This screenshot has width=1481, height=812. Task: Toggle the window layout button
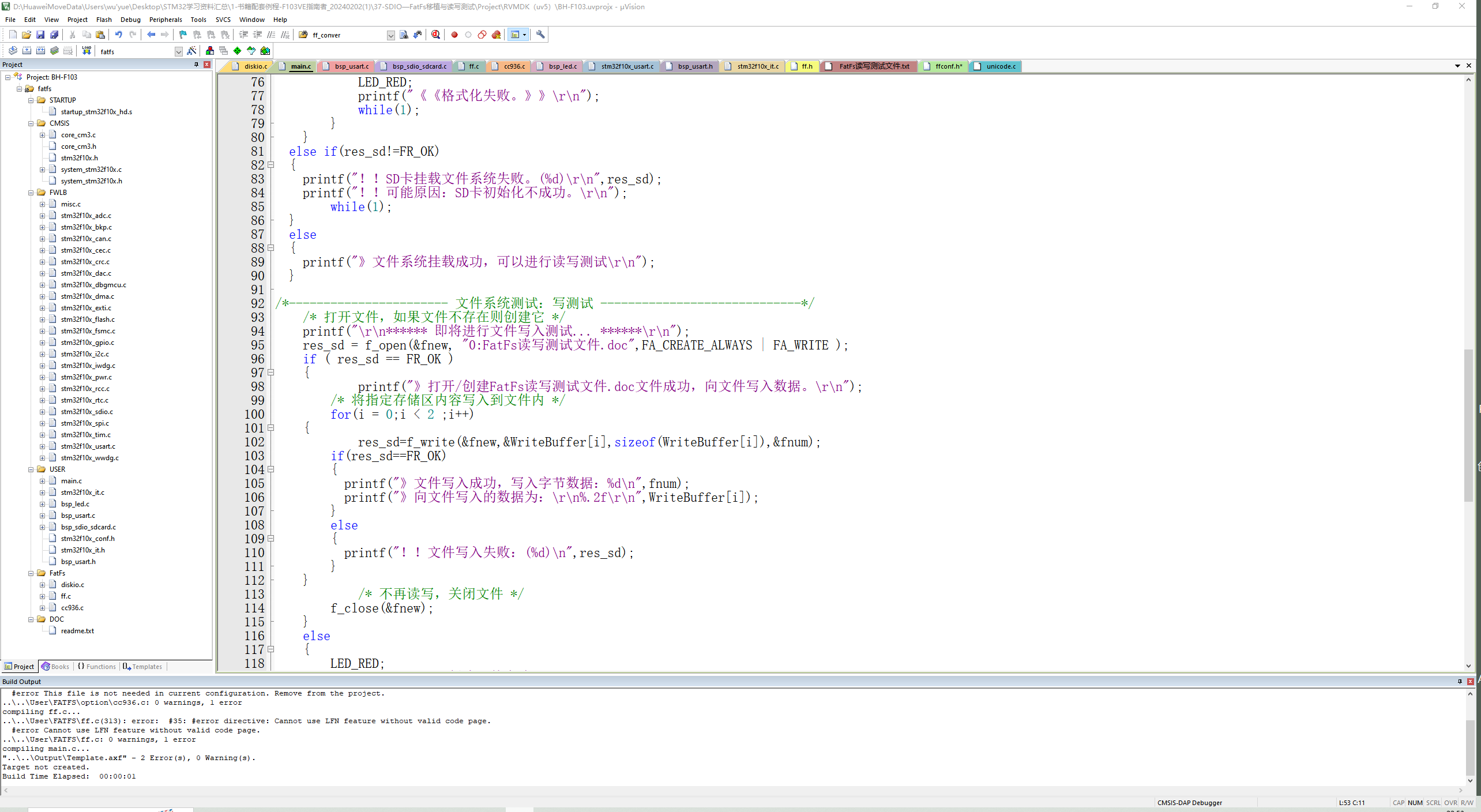515,35
